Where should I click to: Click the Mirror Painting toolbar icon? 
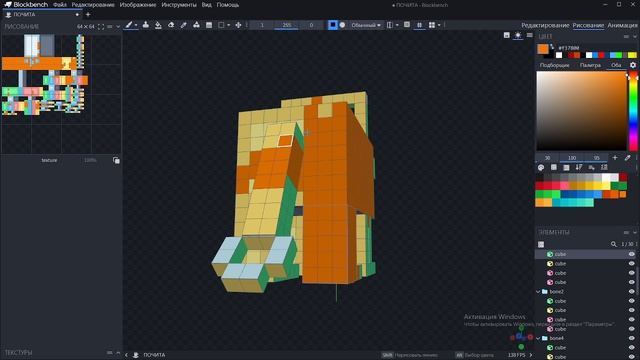pos(390,25)
